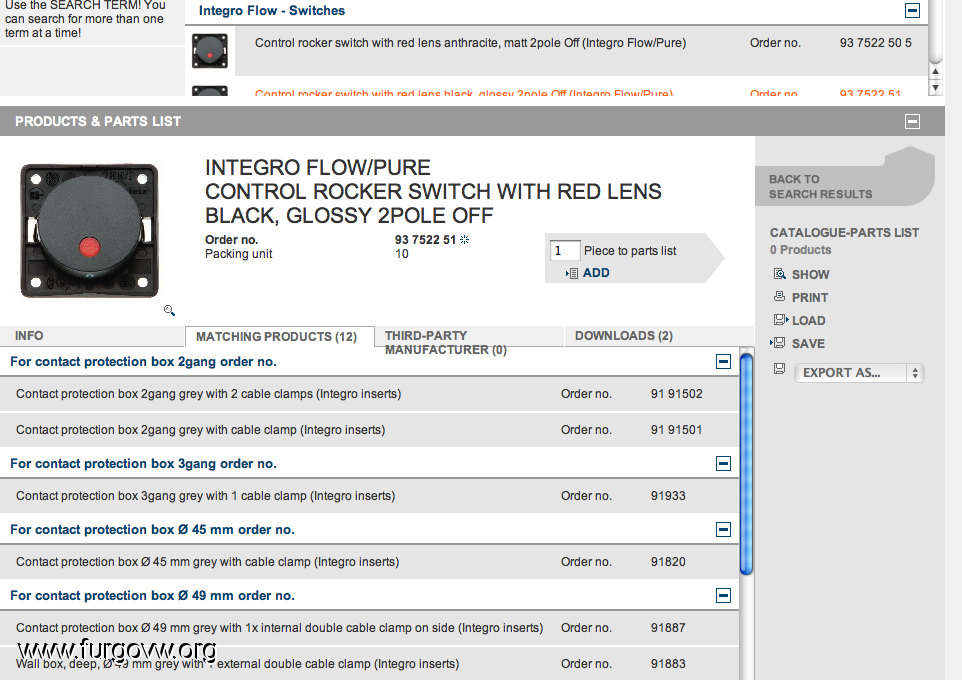Click order number 91 91502
The image size is (962, 680).
[676, 393]
